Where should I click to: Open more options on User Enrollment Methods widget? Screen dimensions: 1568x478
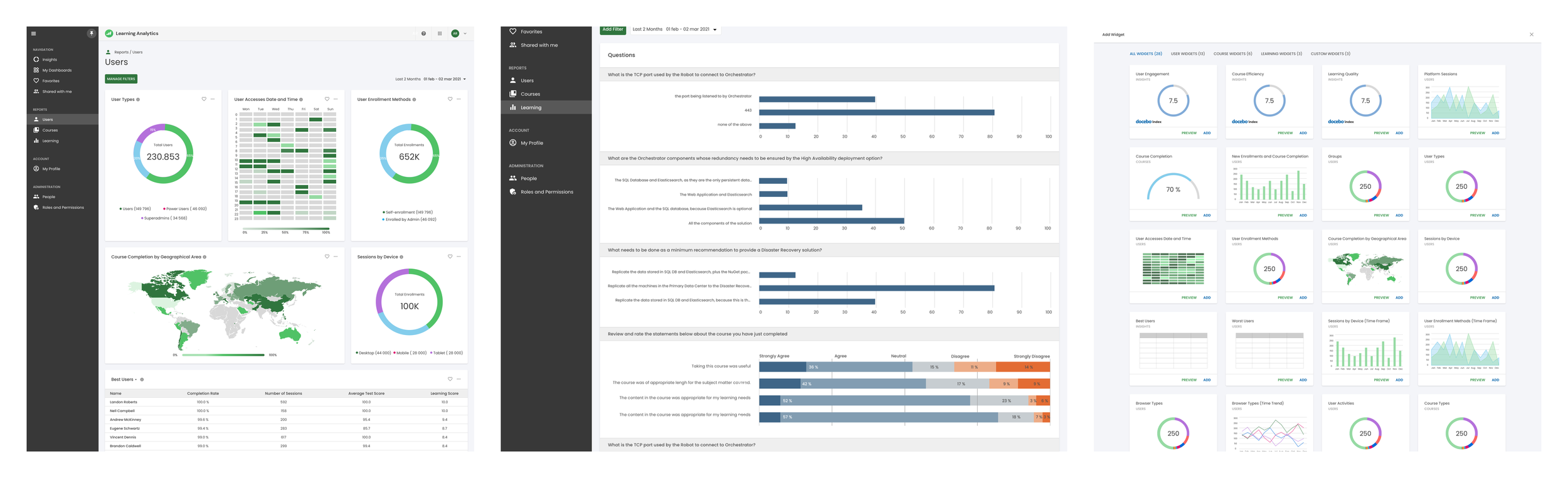point(458,99)
